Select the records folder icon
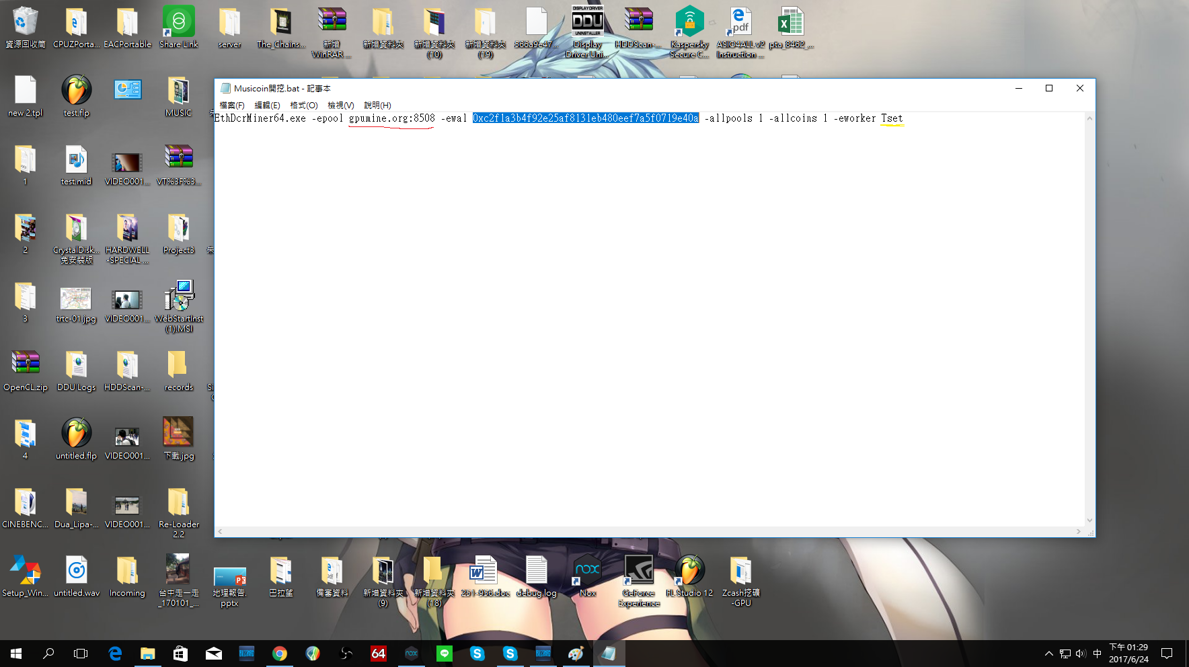 pyautogui.click(x=178, y=371)
